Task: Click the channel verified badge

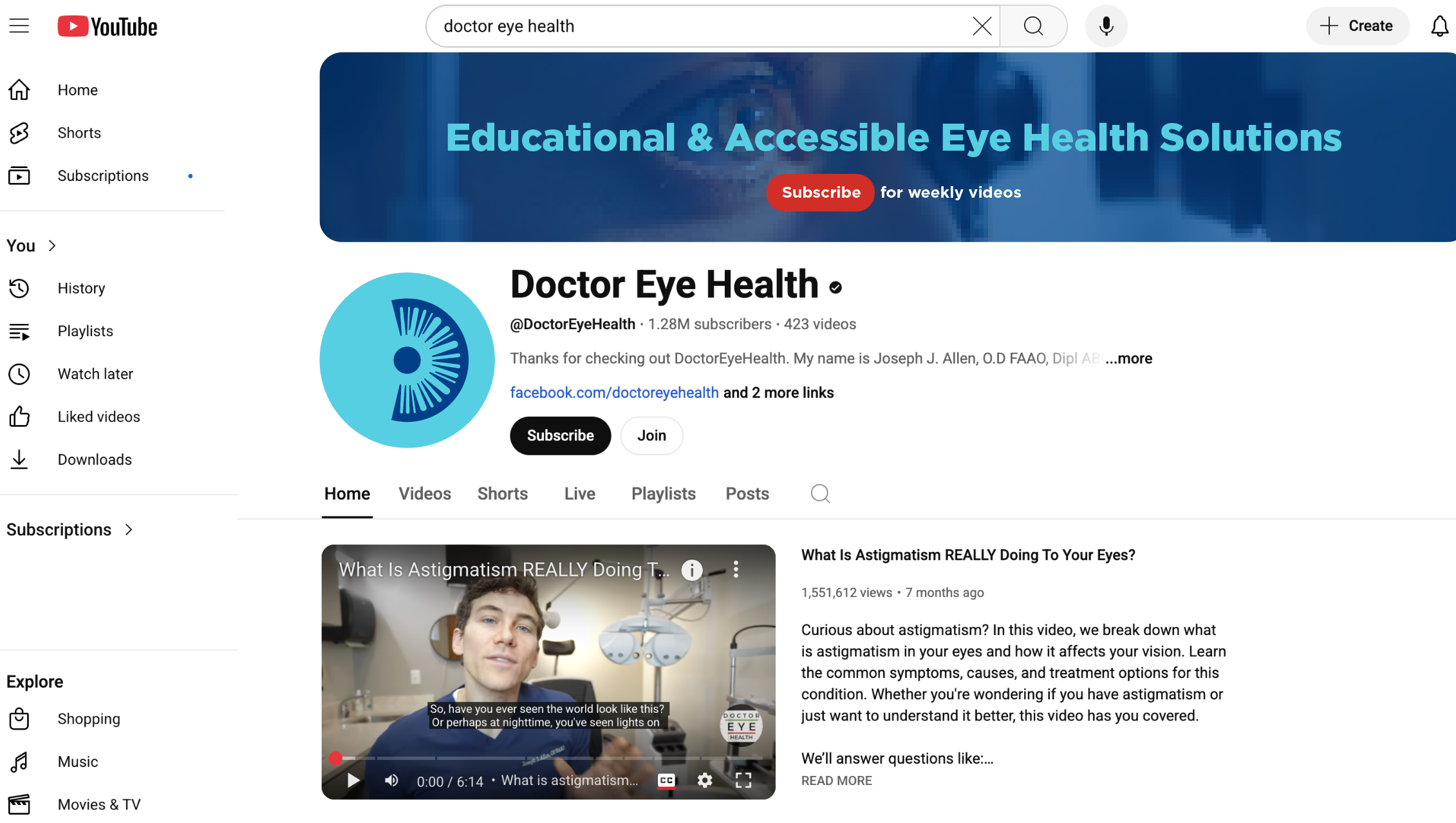Action: tap(835, 287)
